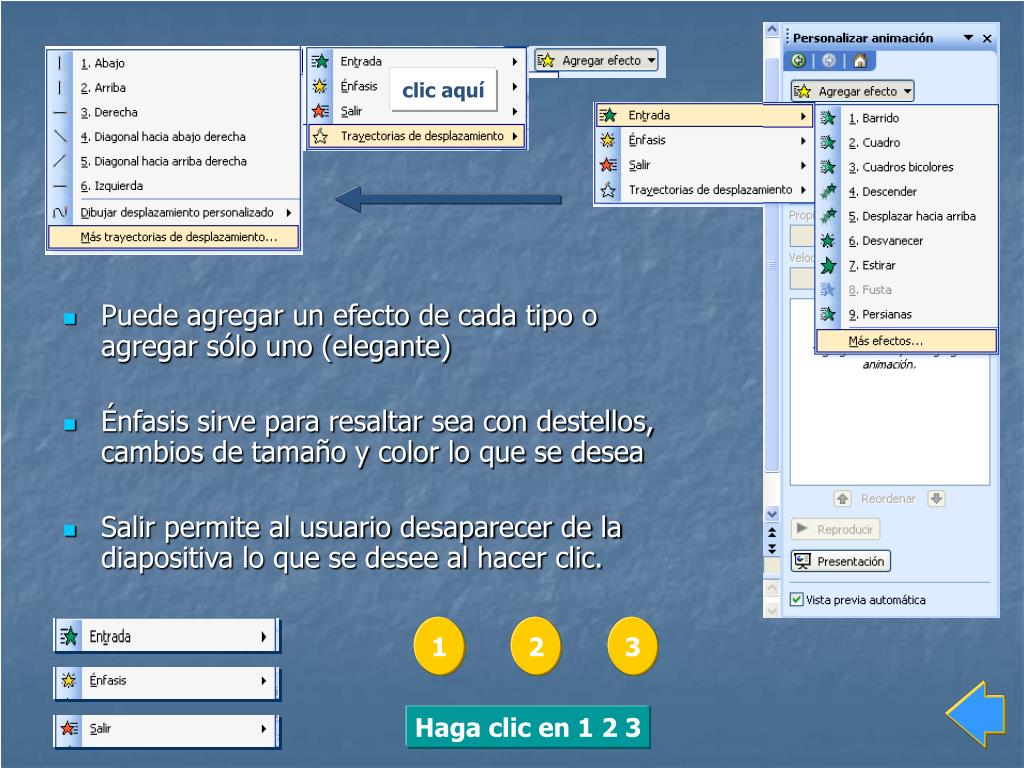
Task: Open top-center Agregar efecto dropdown arrow
Action: (x=651, y=60)
